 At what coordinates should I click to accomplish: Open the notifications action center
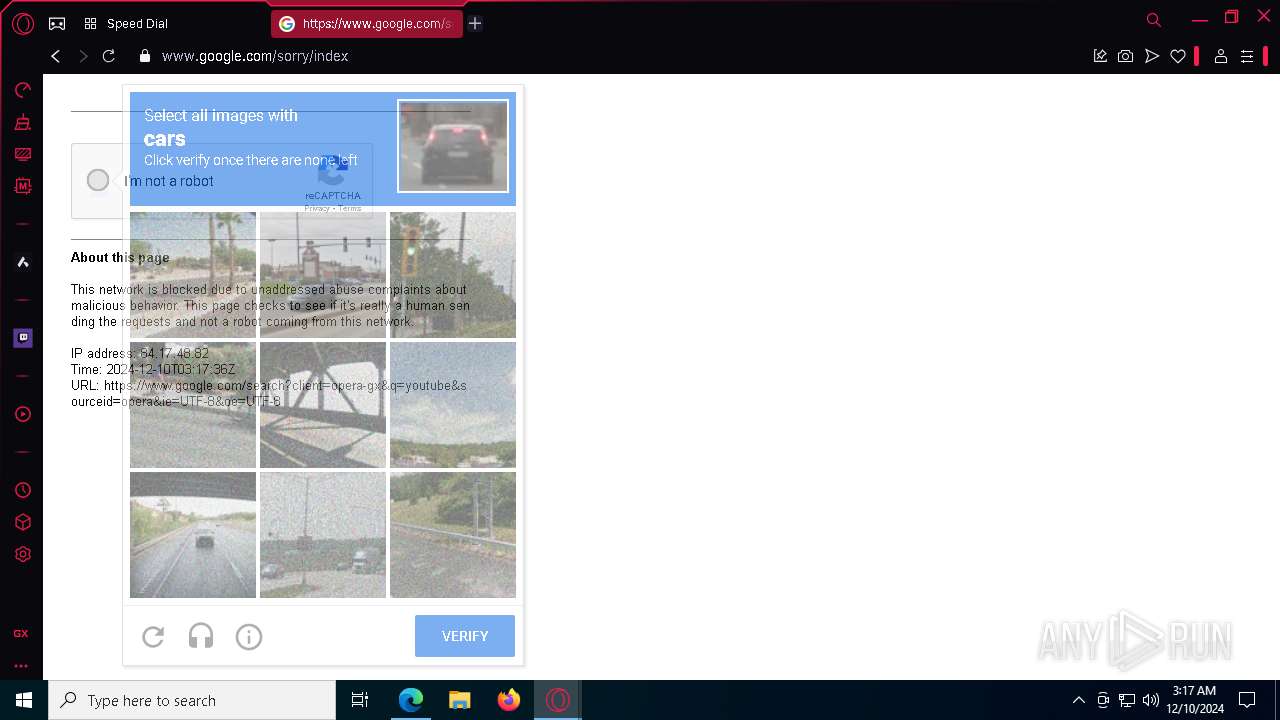(1247, 700)
